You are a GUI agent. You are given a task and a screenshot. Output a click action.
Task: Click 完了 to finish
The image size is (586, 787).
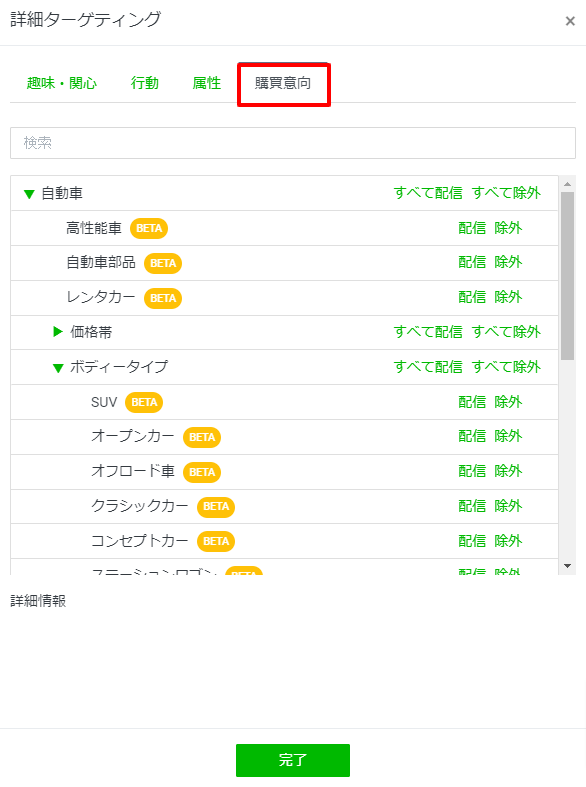click(293, 760)
